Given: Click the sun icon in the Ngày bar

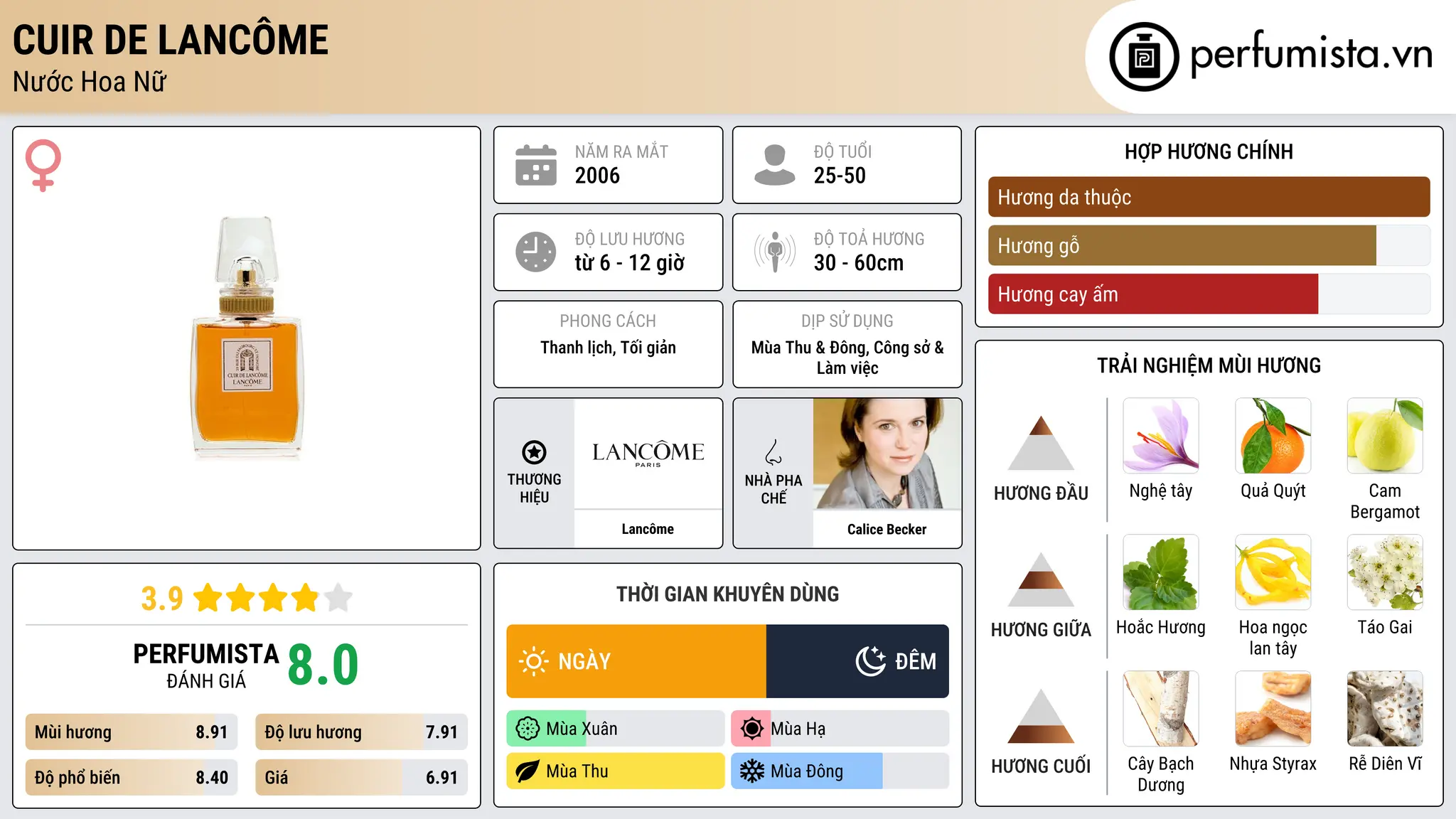Looking at the screenshot, I should coord(533,661).
